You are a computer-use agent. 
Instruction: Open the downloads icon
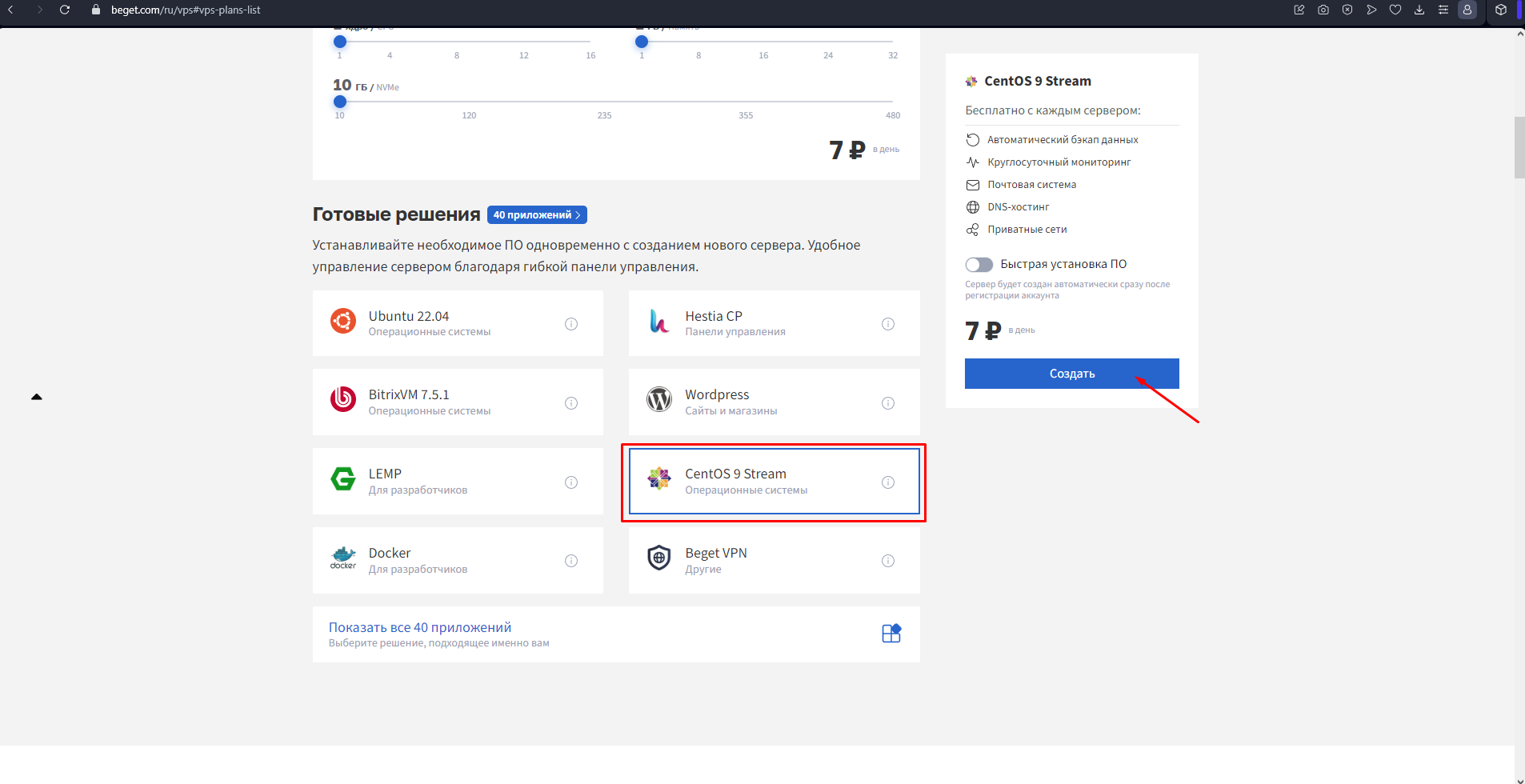[x=1419, y=10]
